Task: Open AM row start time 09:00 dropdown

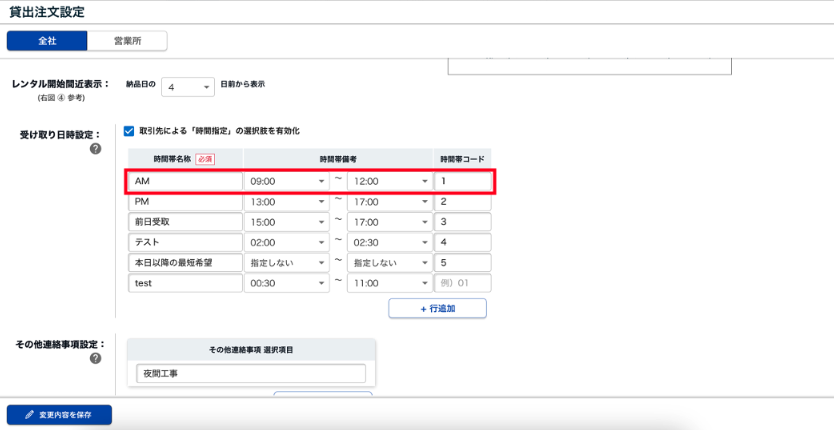Action: 287,182
